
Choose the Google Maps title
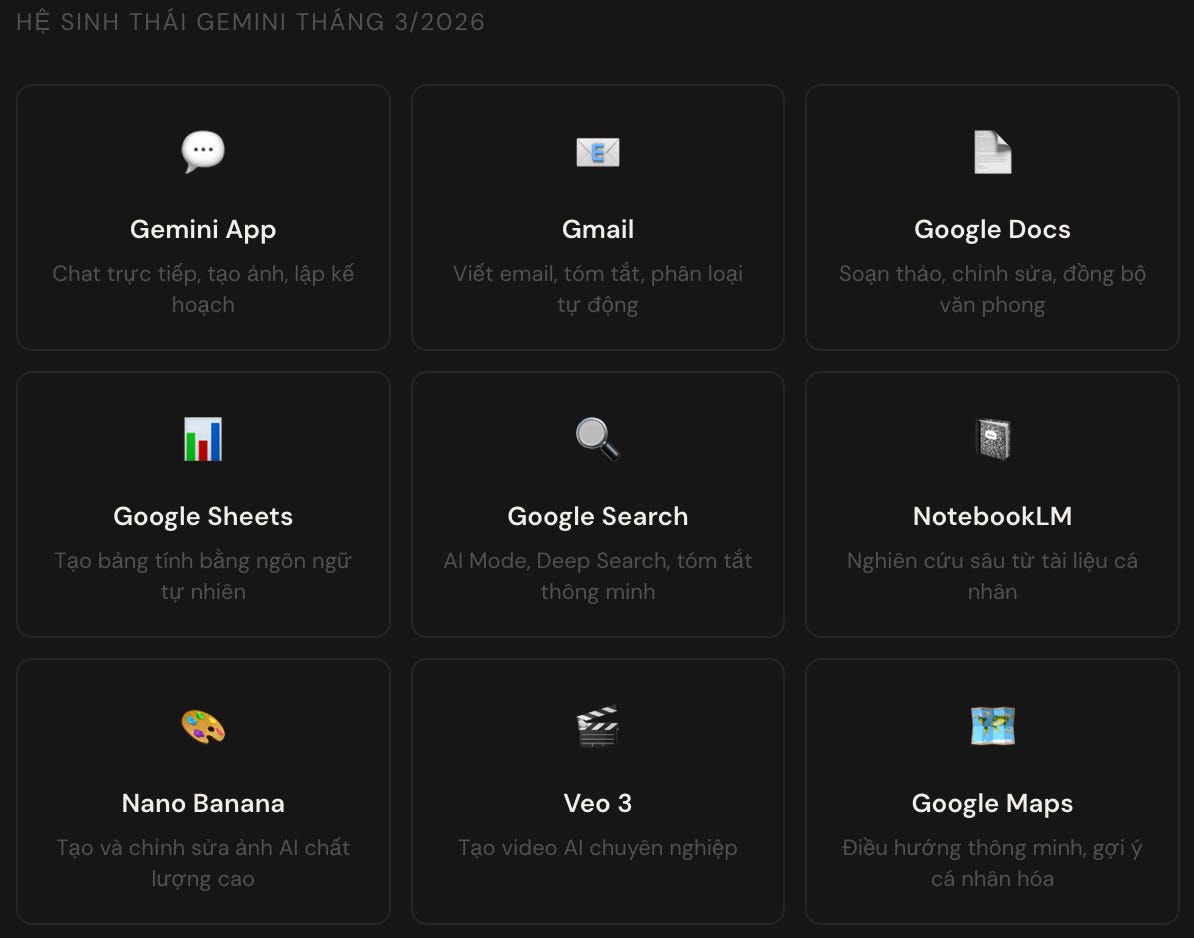click(x=992, y=803)
